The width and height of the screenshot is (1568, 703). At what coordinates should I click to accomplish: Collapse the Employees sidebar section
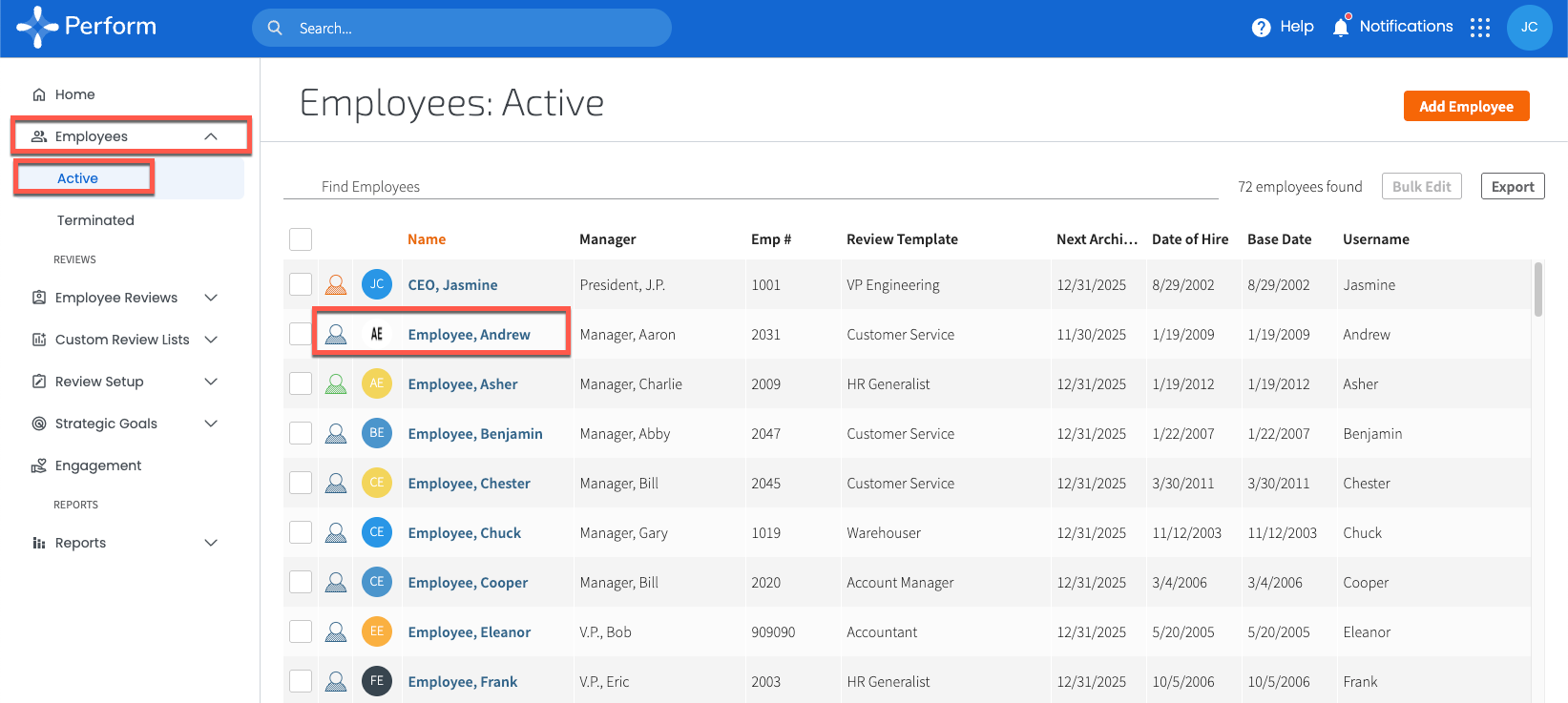[x=211, y=136]
